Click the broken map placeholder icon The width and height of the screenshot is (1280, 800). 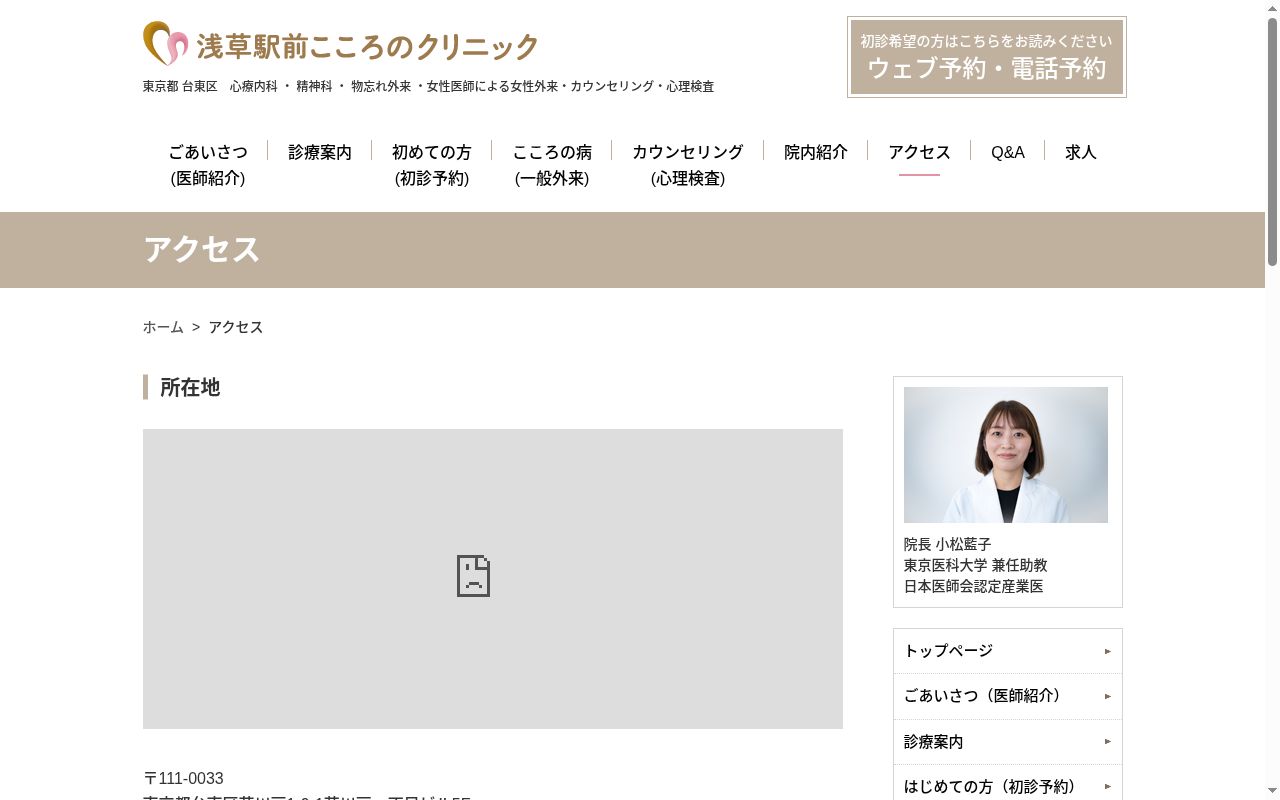473,576
